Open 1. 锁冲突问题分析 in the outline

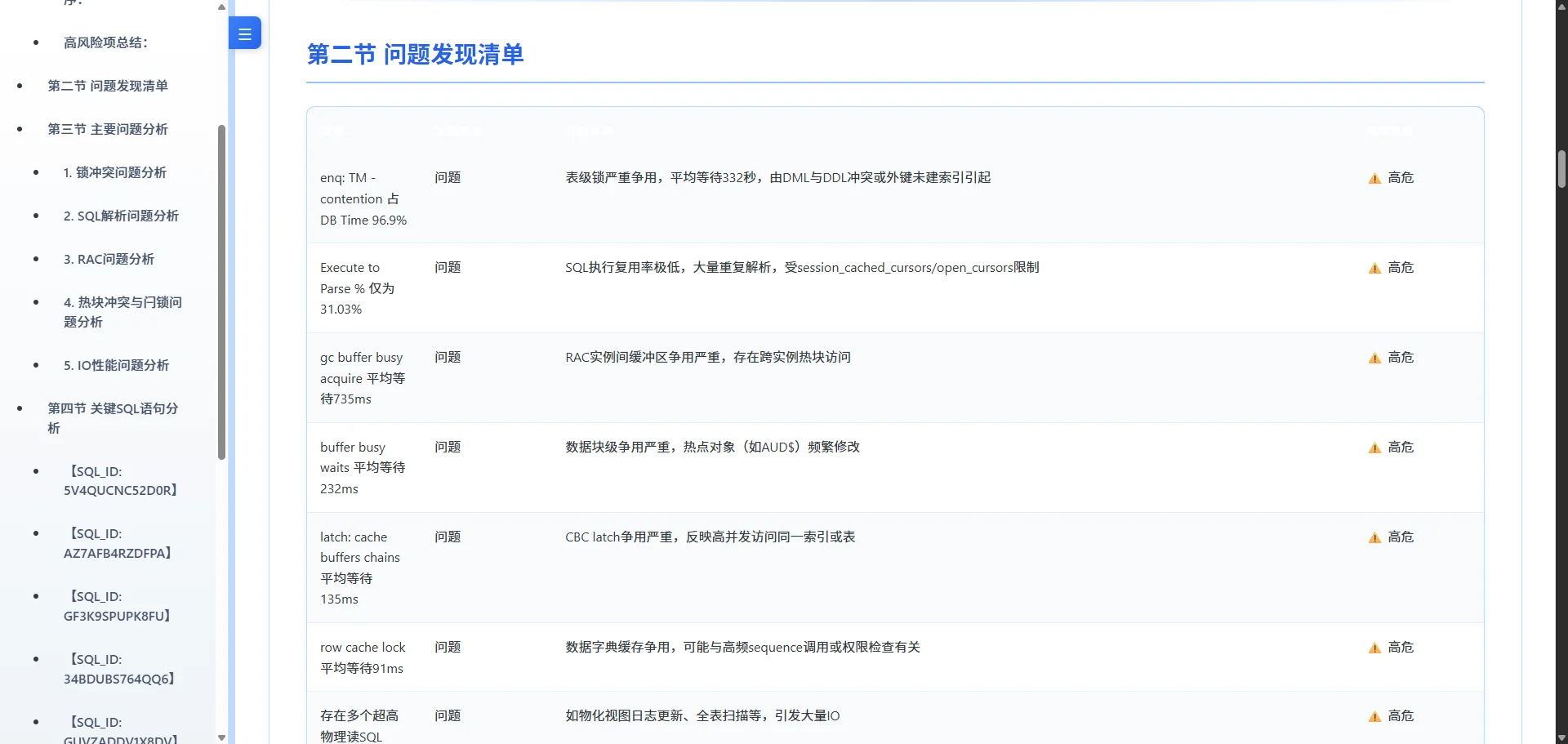(115, 172)
